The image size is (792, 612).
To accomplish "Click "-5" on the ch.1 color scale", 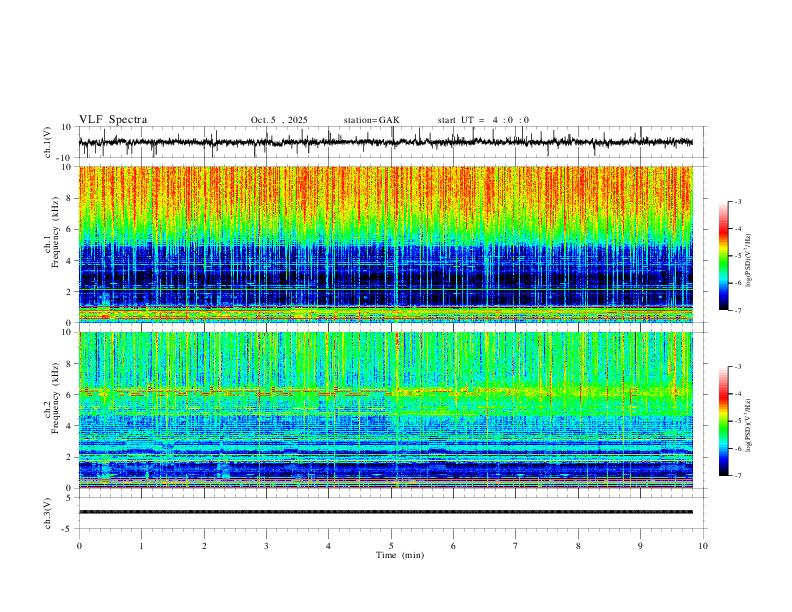I will tap(737, 256).
